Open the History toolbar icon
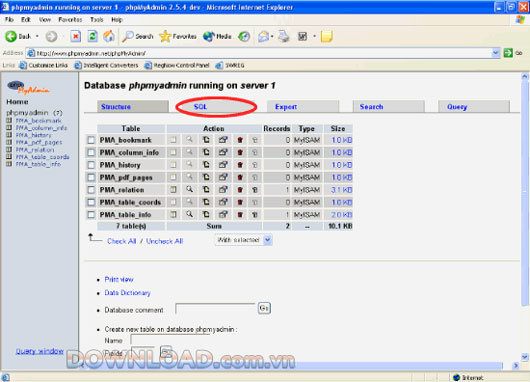The image size is (530, 382). click(244, 36)
